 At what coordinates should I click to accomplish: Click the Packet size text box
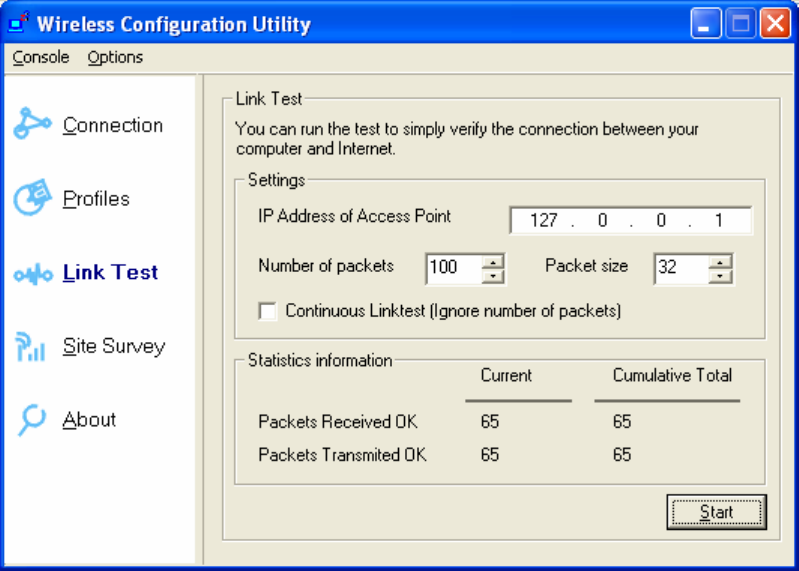click(680, 268)
